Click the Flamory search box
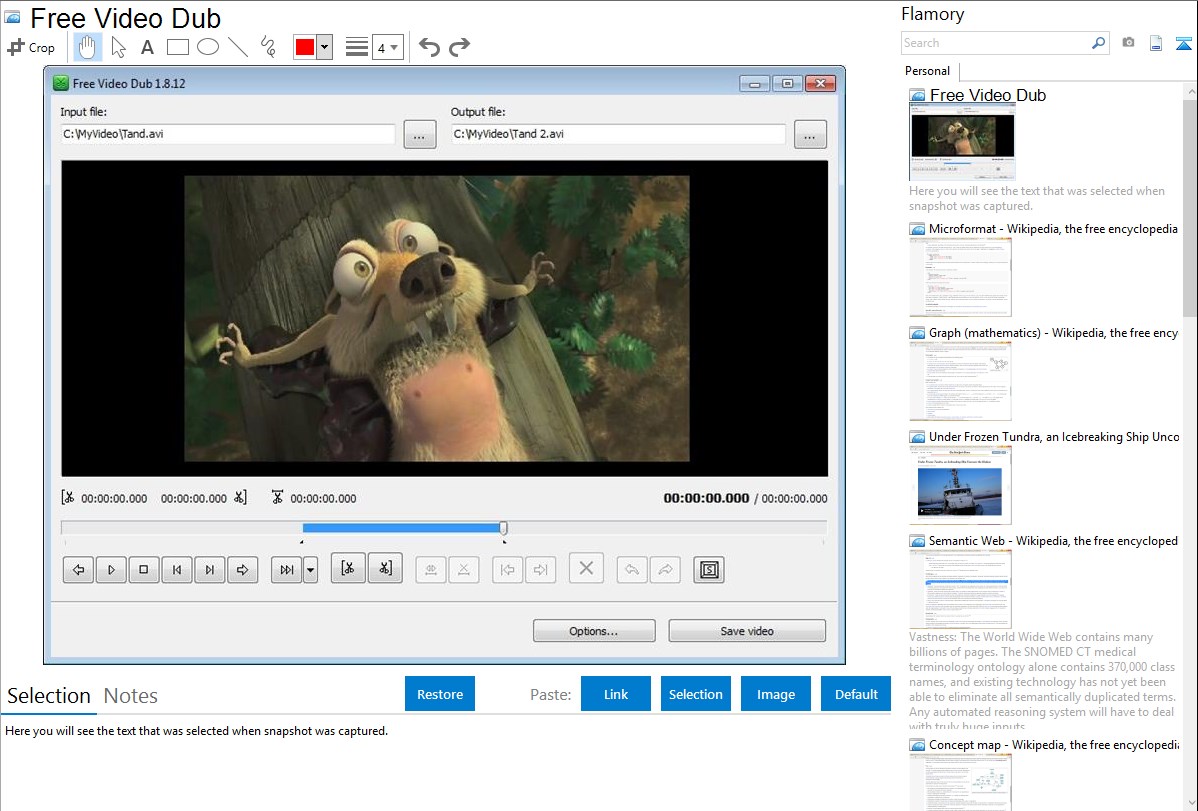The height and width of the screenshot is (811, 1198). point(996,43)
